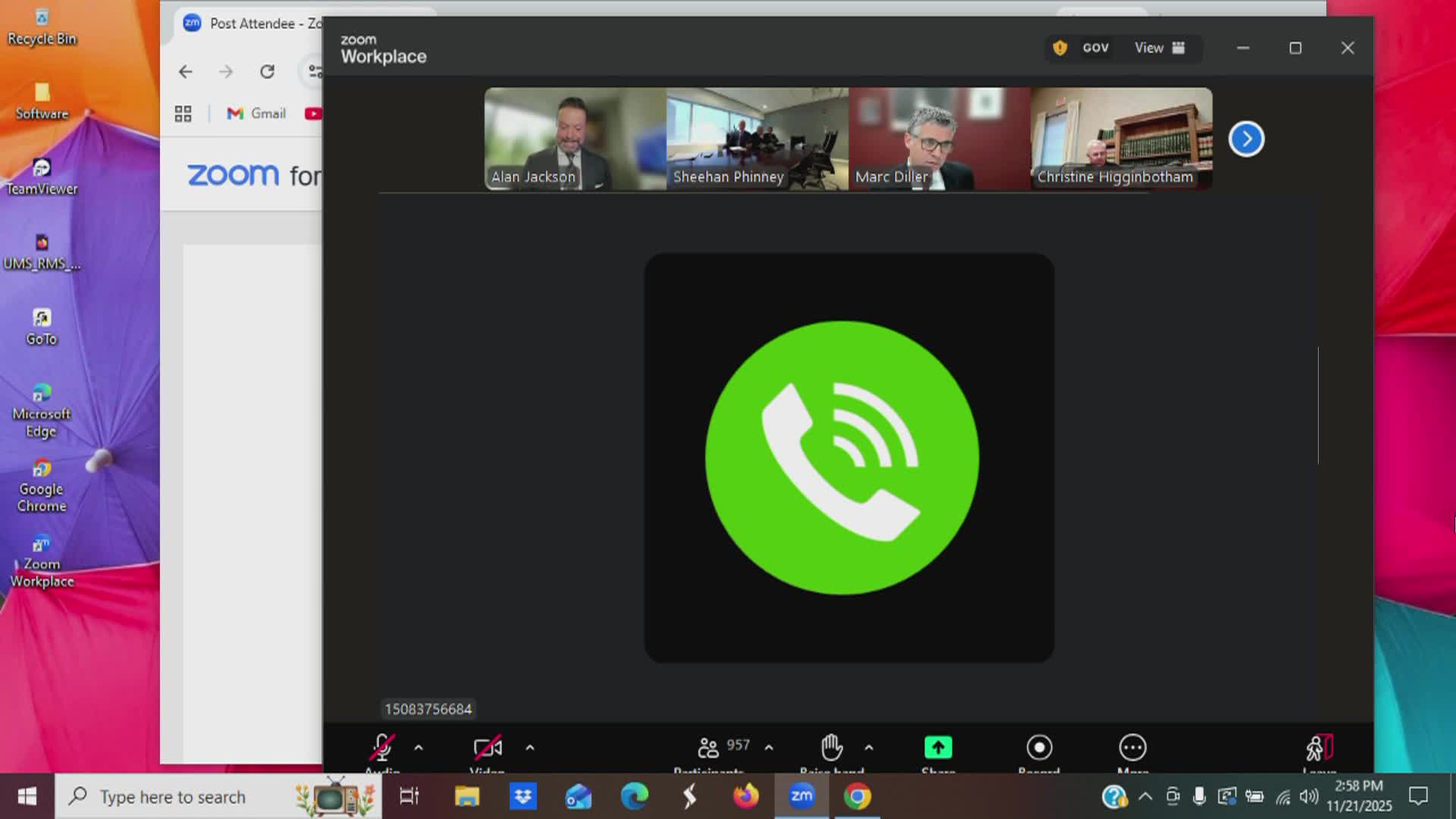Click the encryption shield icon
The height and width of the screenshot is (819, 1456).
click(1060, 48)
